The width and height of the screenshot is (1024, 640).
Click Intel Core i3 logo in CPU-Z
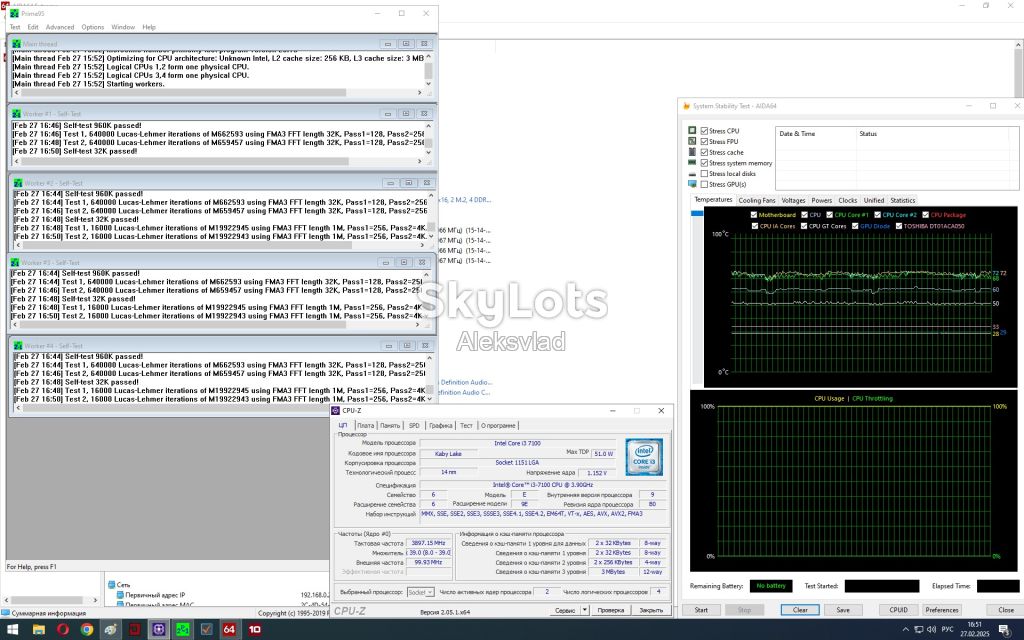point(644,456)
